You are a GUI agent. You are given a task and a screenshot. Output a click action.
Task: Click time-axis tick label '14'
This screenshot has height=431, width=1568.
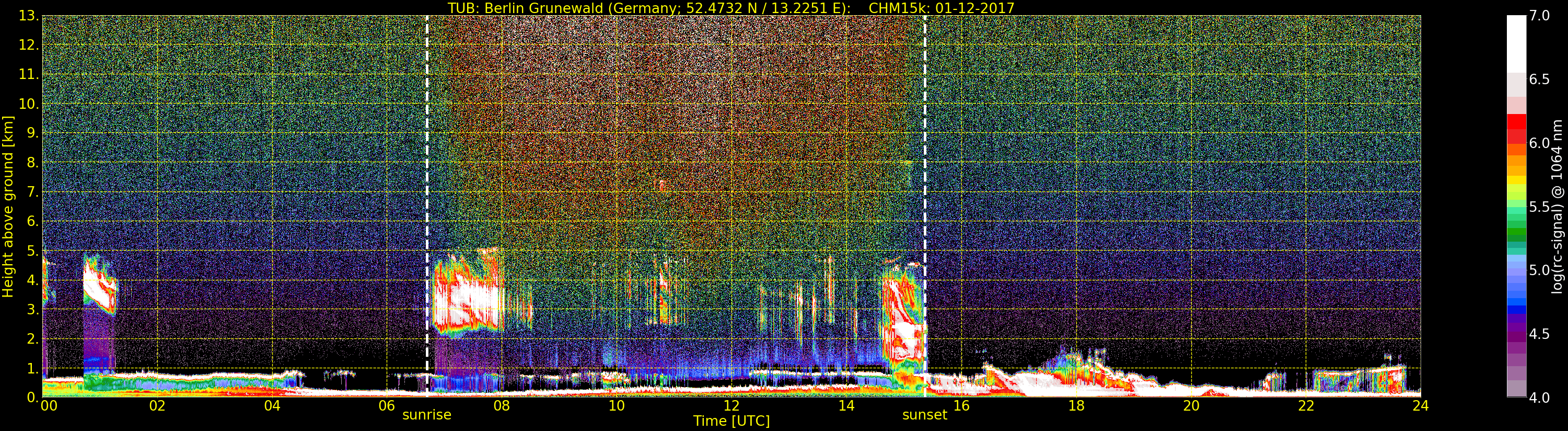846,406
